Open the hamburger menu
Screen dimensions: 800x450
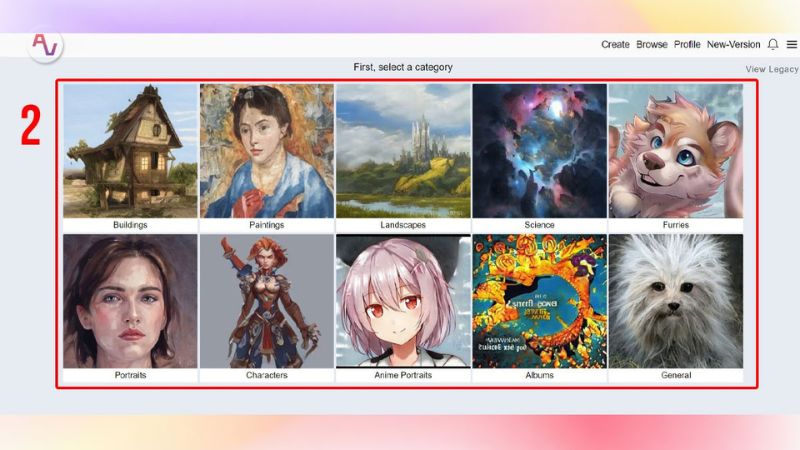tap(791, 45)
